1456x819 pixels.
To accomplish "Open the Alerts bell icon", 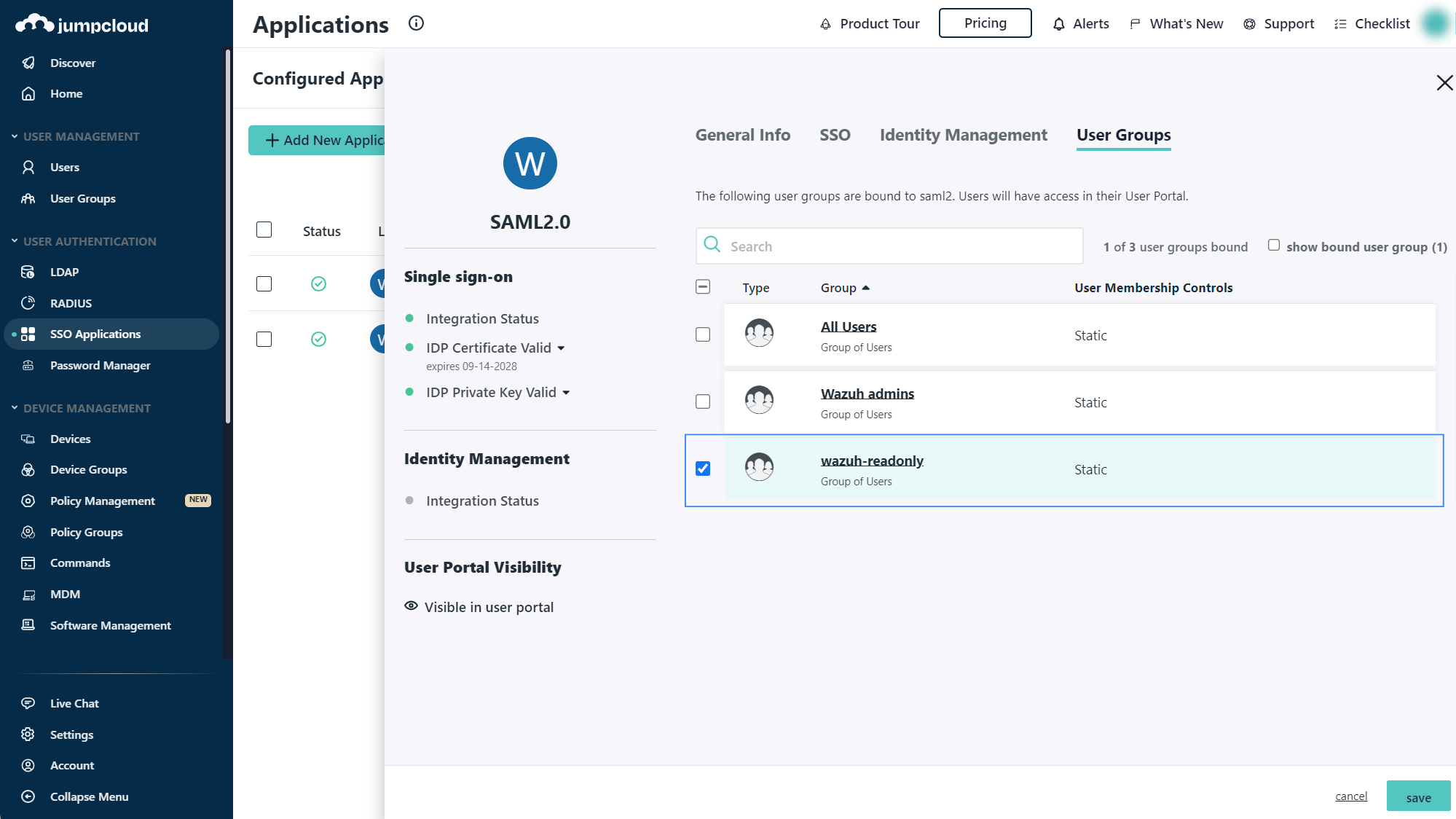I will pos(1059,24).
